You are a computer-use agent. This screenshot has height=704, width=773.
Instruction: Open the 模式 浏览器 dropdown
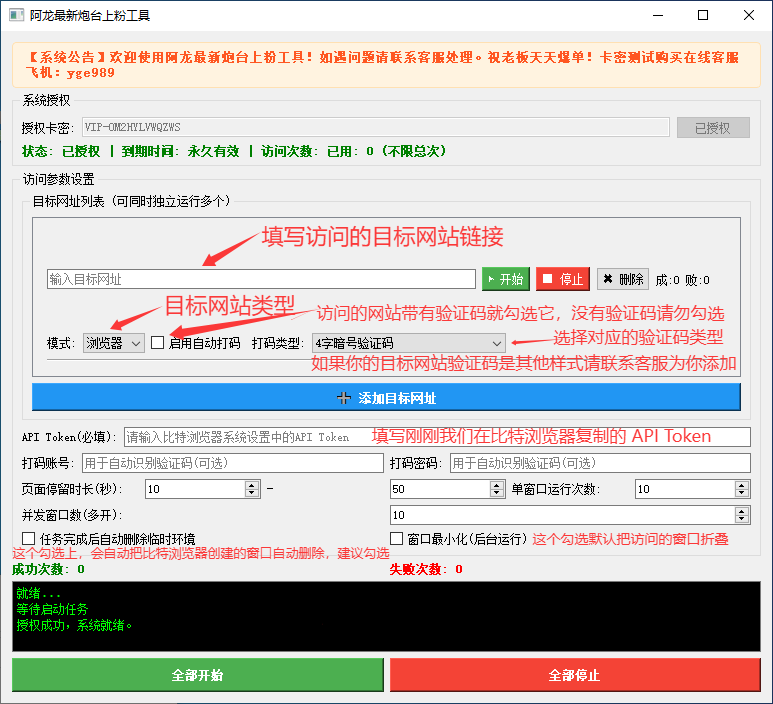113,343
